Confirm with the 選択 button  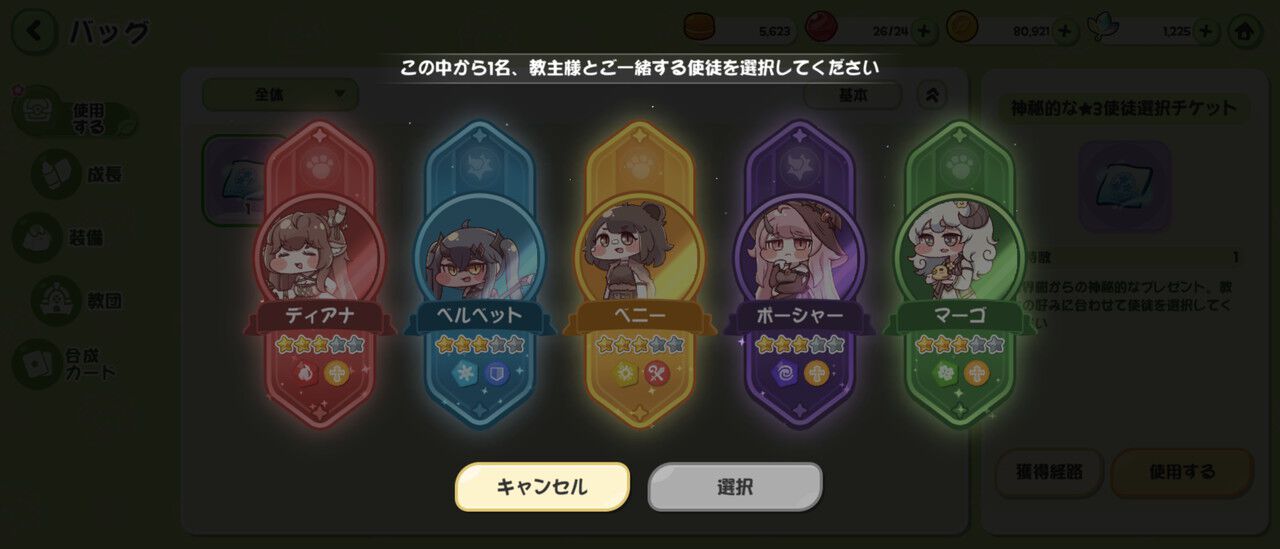click(735, 487)
